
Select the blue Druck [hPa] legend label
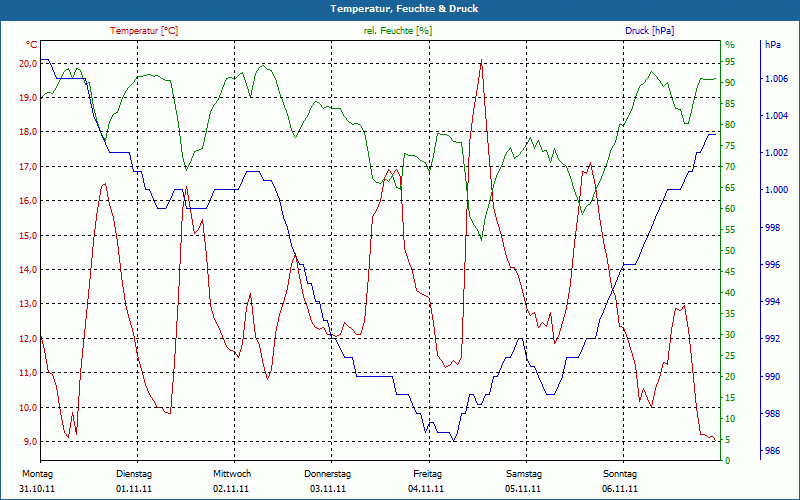(x=649, y=31)
